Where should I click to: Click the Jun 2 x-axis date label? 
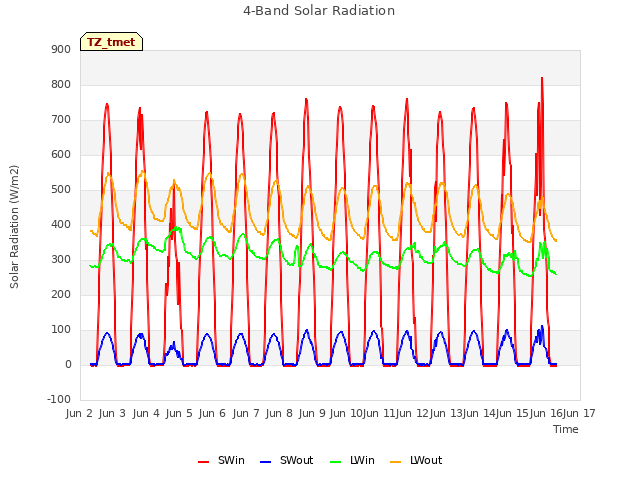tap(79, 413)
